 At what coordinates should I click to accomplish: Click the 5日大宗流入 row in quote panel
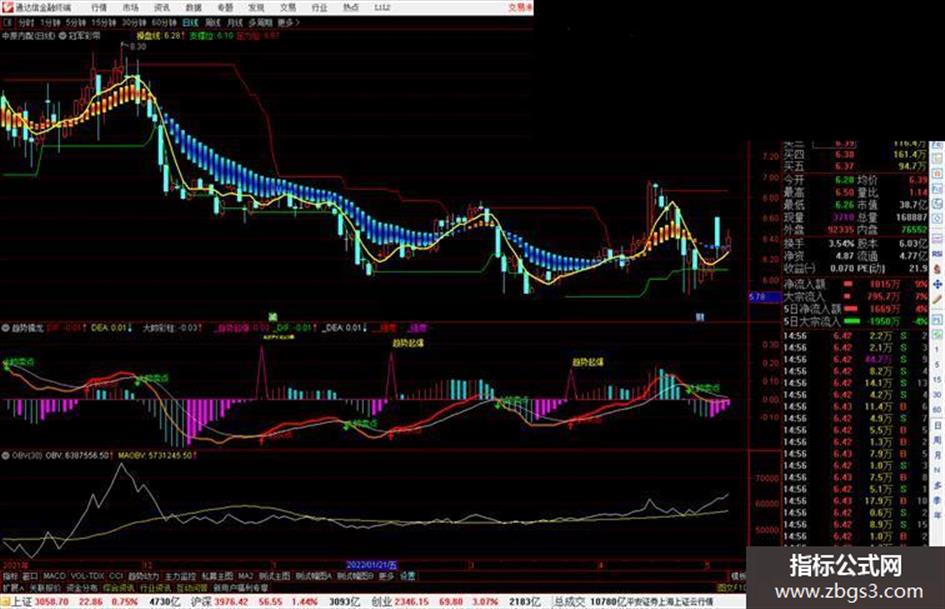tap(855, 322)
